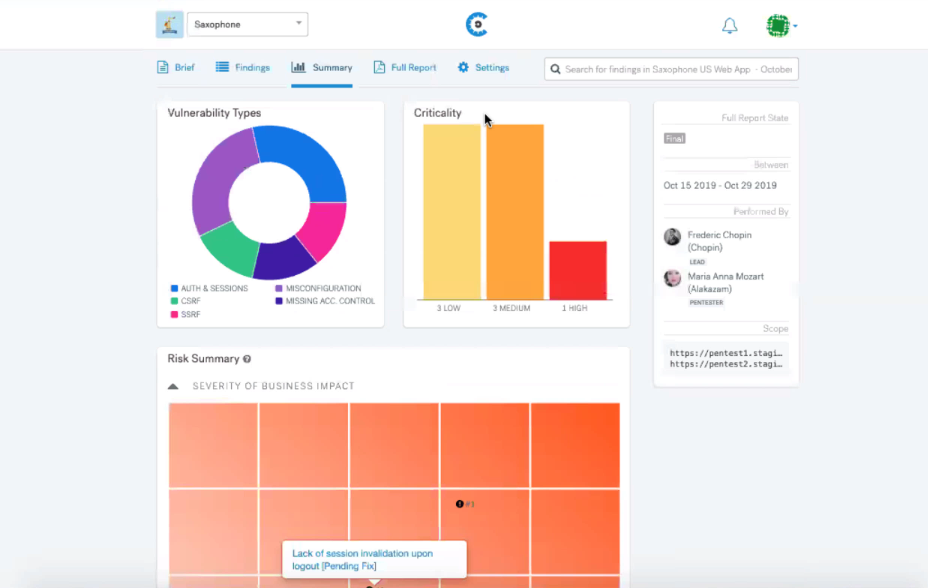Expand the Saxophone asset dropdown

click(x=247, y=24)
